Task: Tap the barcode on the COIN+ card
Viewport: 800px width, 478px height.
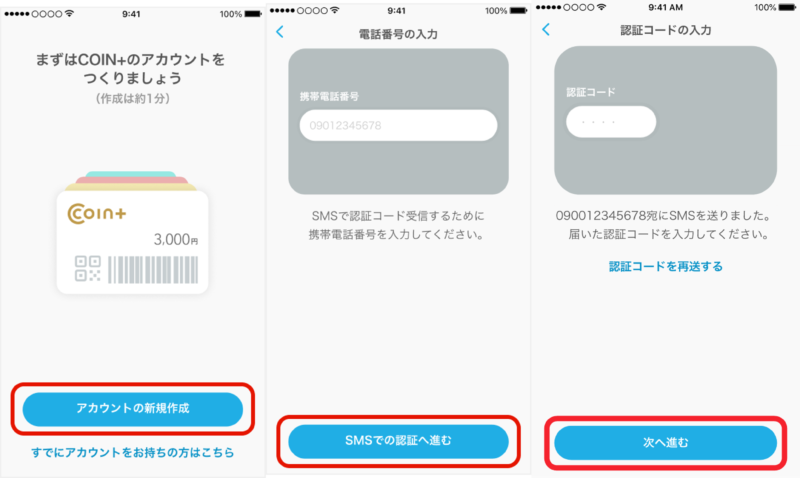Action: [x=153, y=269]
